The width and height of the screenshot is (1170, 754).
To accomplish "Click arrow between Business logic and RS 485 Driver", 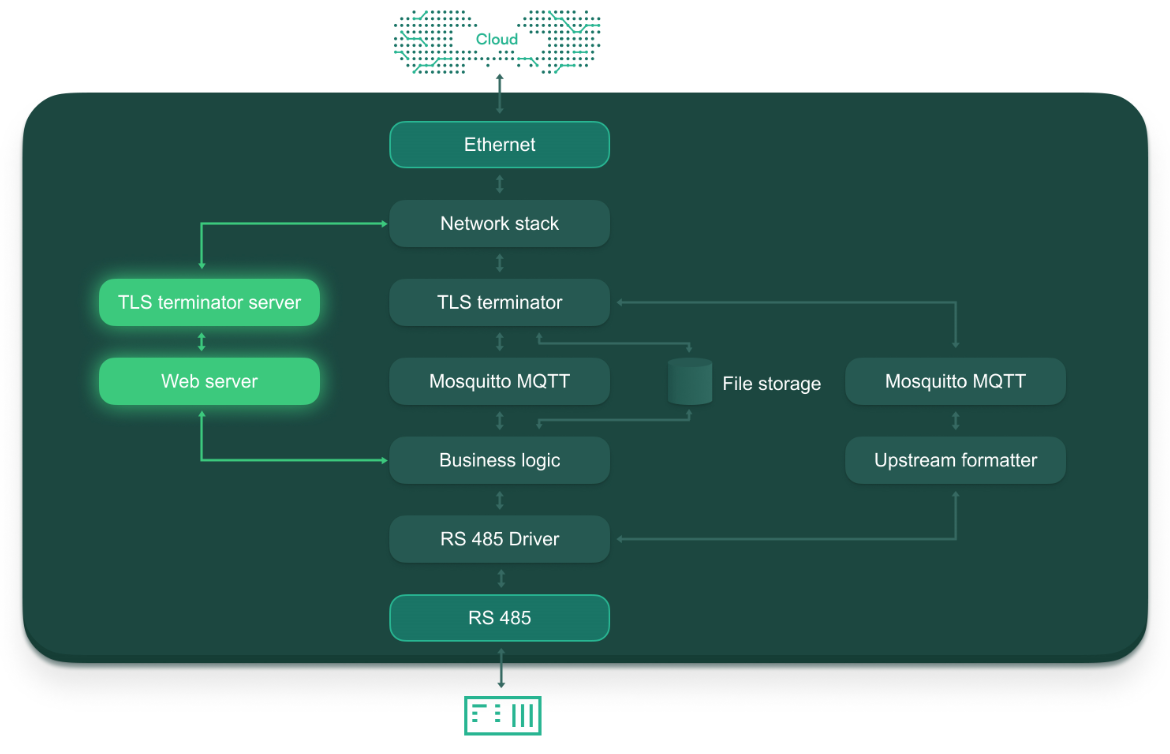I will (x=500, y=500).
